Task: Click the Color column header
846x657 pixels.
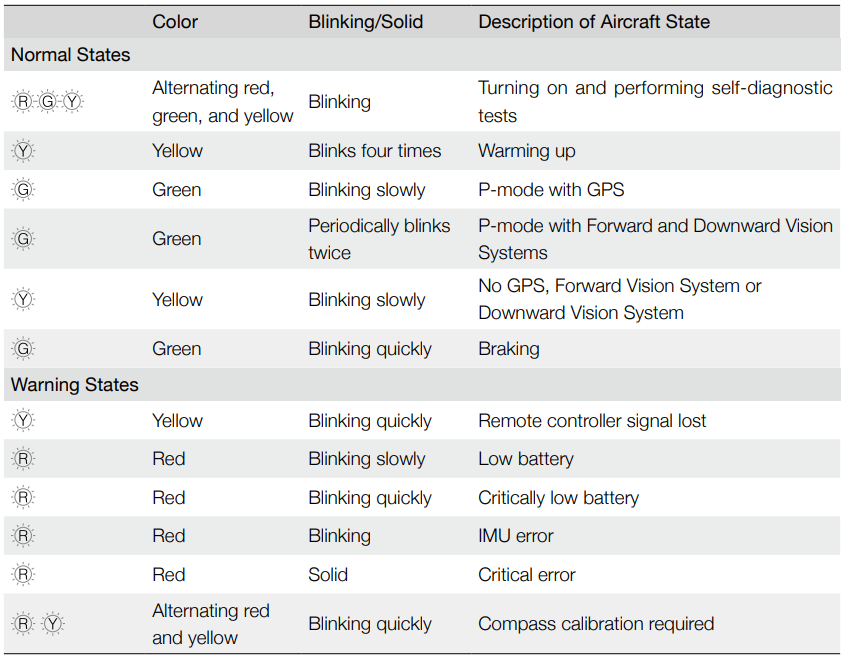Action: tap(175, 22)
